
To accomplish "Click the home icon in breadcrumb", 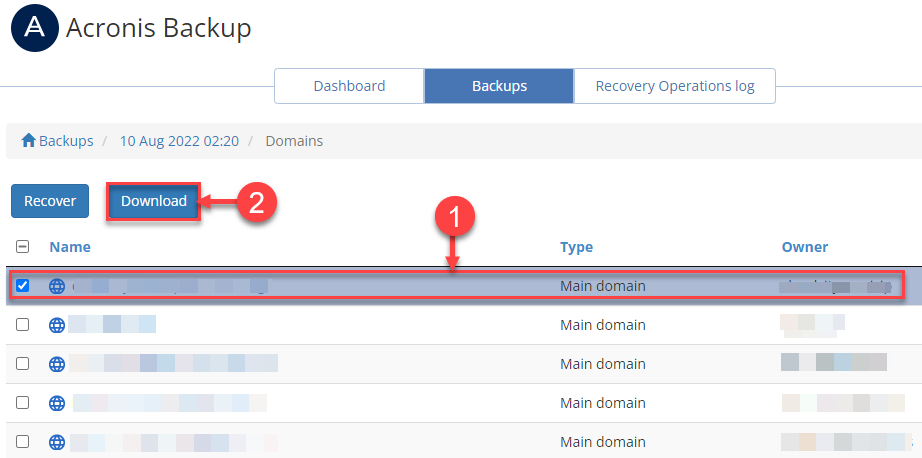I will coord(29,141).
